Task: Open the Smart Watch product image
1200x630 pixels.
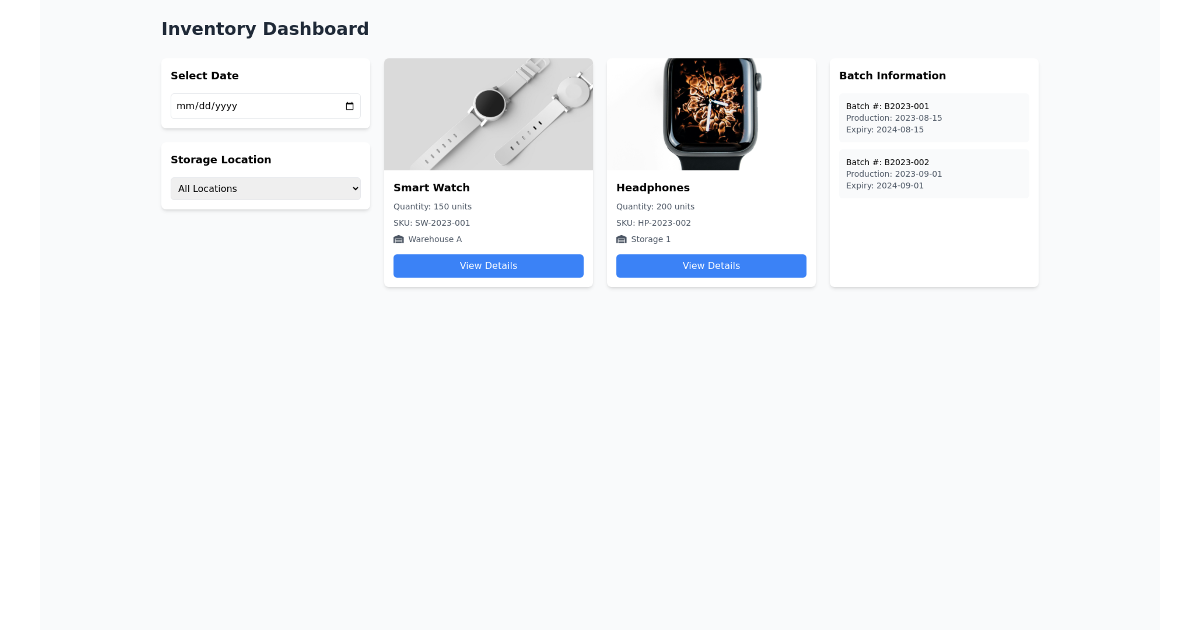Action: [x=488, y=113]
